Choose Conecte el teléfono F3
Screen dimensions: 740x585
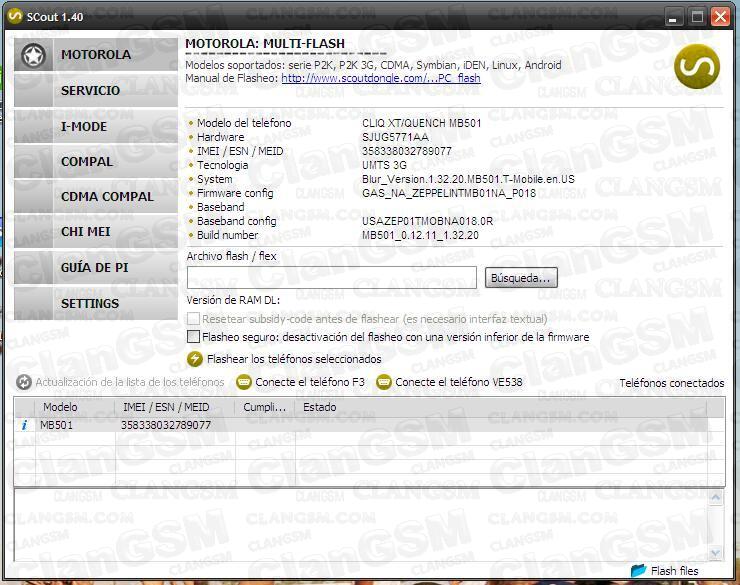point(310,382)
